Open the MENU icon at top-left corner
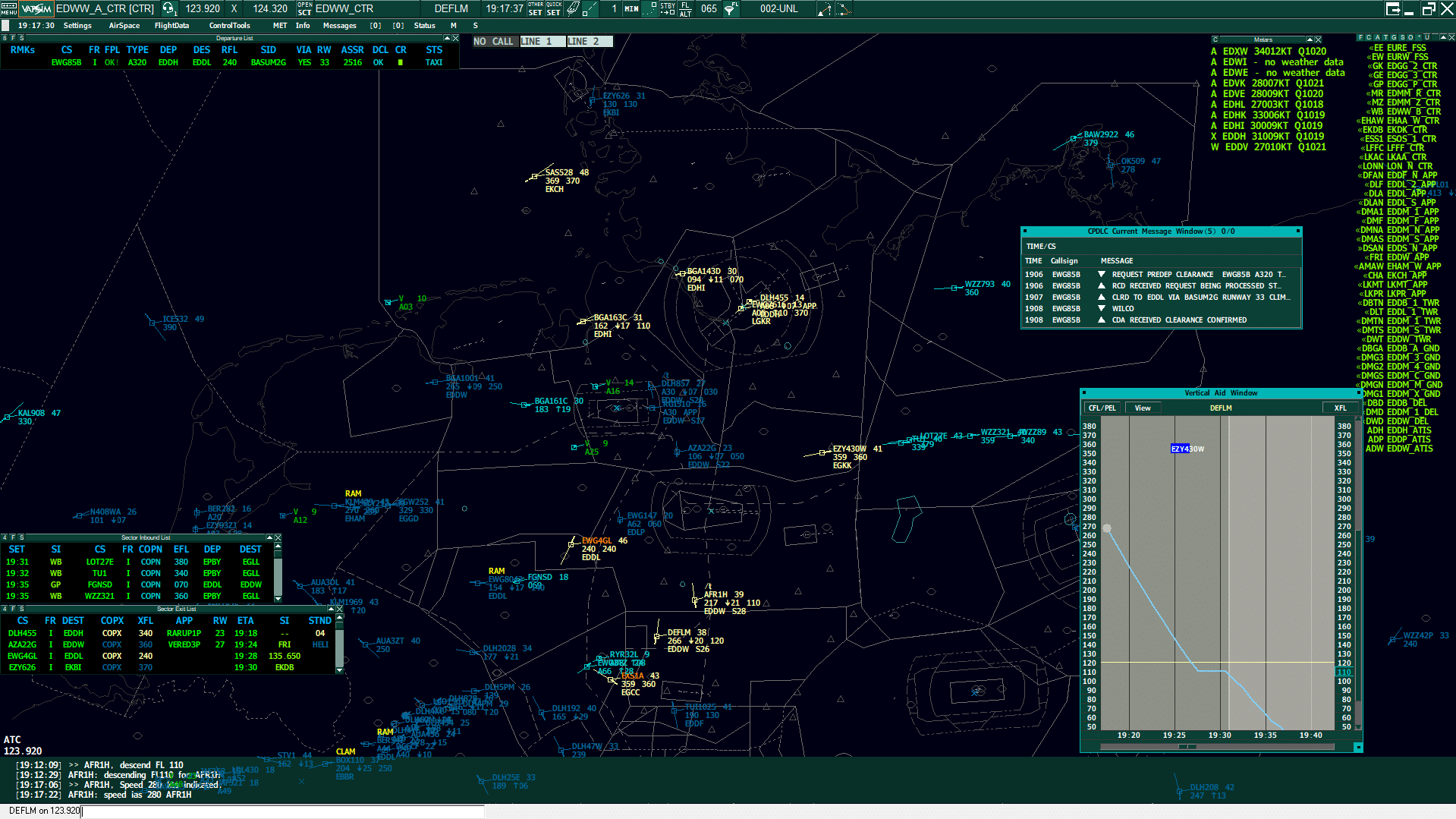This screenshot has height=819, width=1456. point(8,8)
